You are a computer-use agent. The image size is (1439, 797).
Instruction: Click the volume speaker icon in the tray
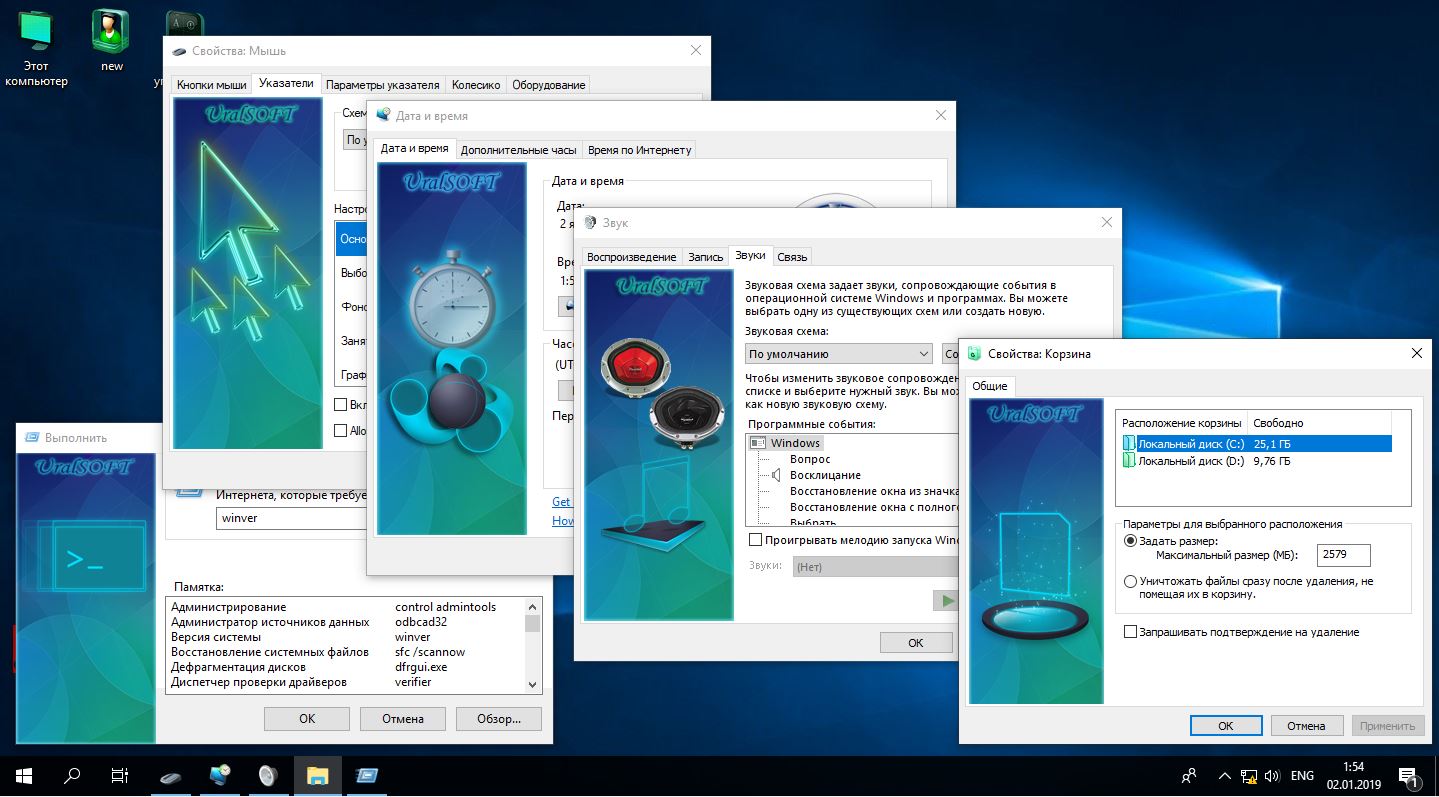pos(1272,775)
